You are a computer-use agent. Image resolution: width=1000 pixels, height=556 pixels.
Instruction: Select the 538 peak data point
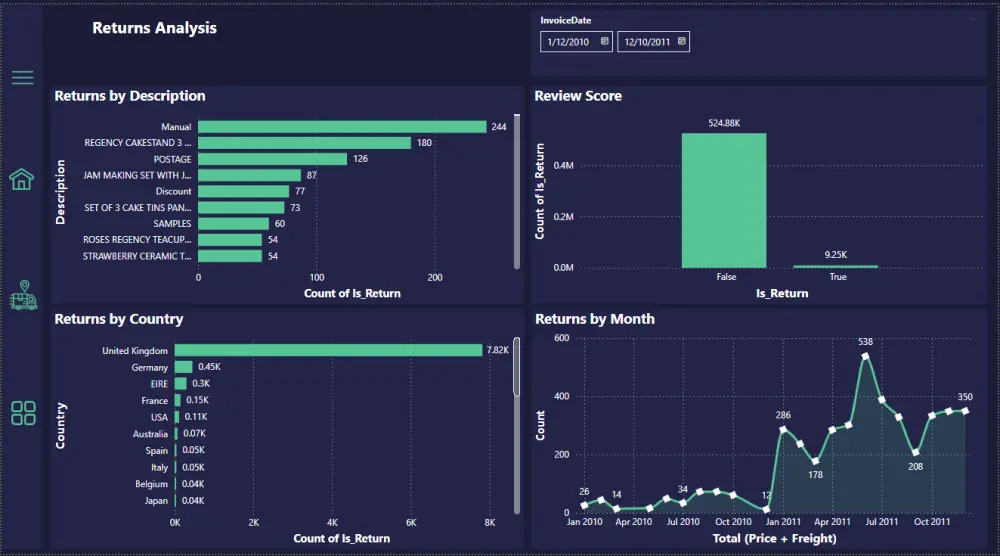pyautogui.click(x=865, y=356)
